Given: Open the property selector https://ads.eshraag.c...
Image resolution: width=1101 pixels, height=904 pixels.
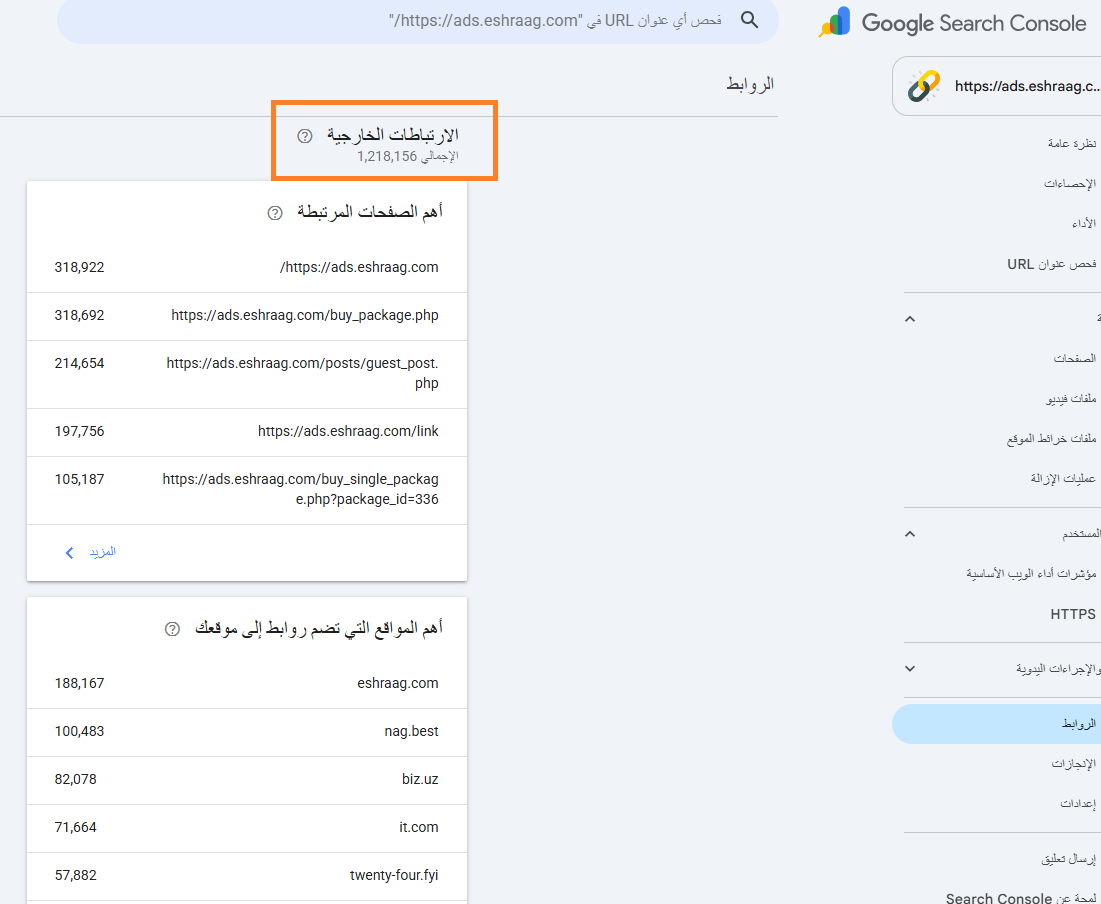Looking at the screenshot, I should [997, 86].
